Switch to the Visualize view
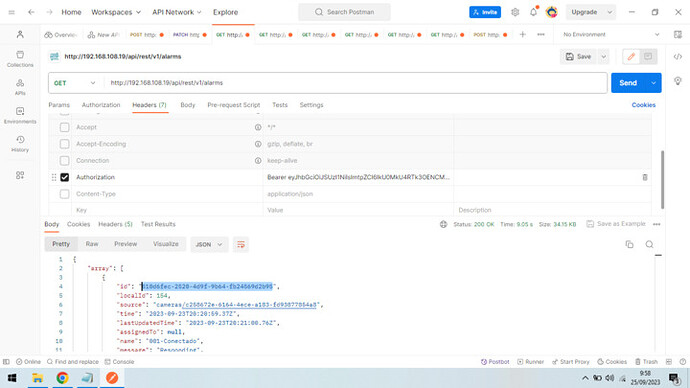 tap(165, 244)
